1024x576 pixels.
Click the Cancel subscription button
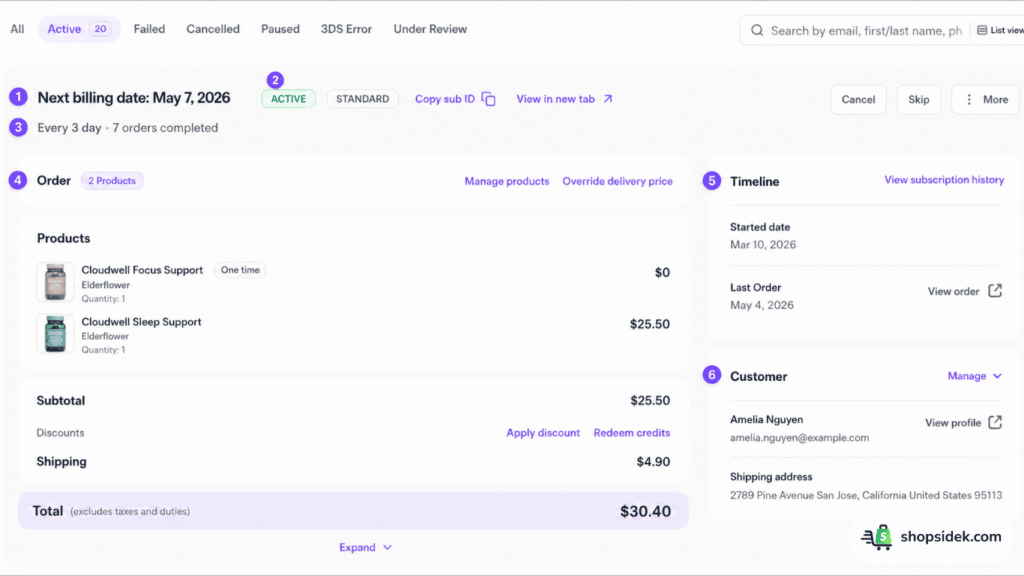(858, 99)
